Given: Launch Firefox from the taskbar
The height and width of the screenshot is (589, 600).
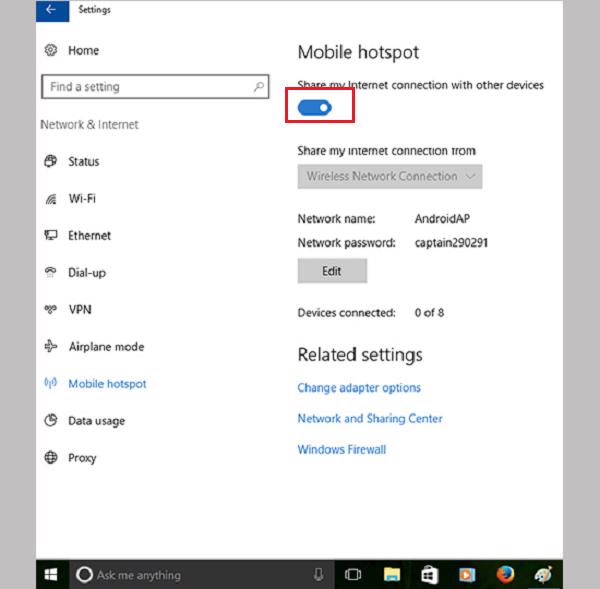Looking at the screenshot, I should (505, 575).
